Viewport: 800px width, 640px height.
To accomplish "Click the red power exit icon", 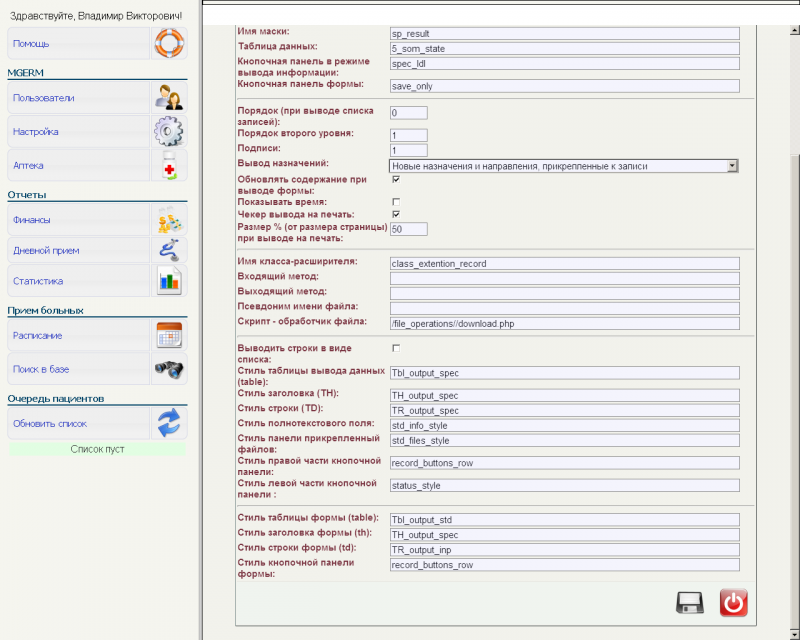I will [734, 603].
